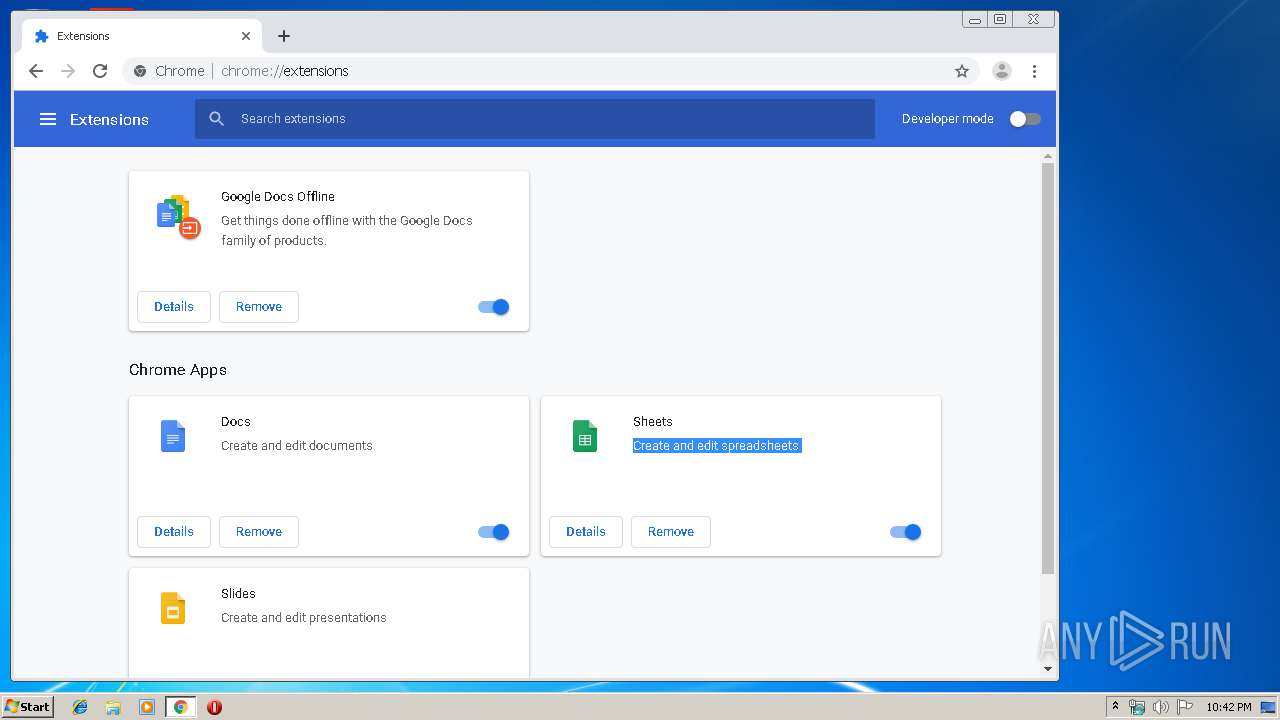Screen dimensions: 1280x720
Task: Click the highlighted 'Create and edit spreadsheets' text
Action: (716, 446)
